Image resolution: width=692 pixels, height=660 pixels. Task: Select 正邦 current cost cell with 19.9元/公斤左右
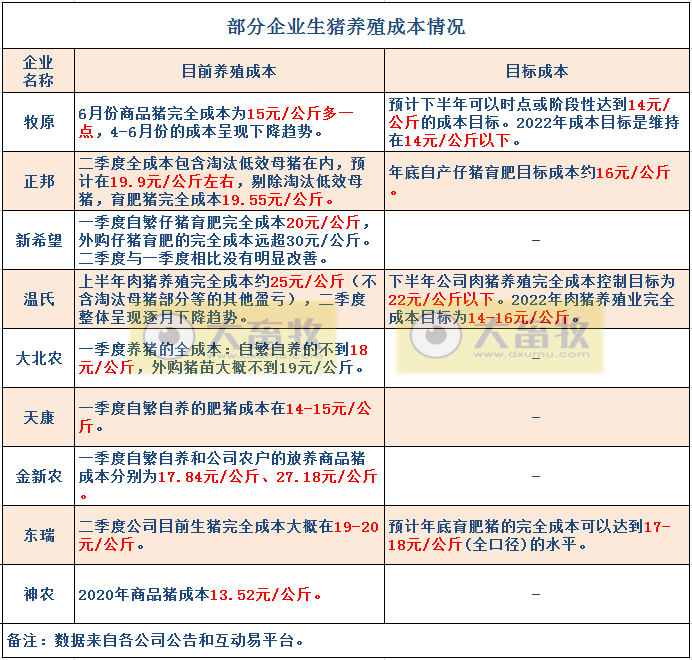229,181
